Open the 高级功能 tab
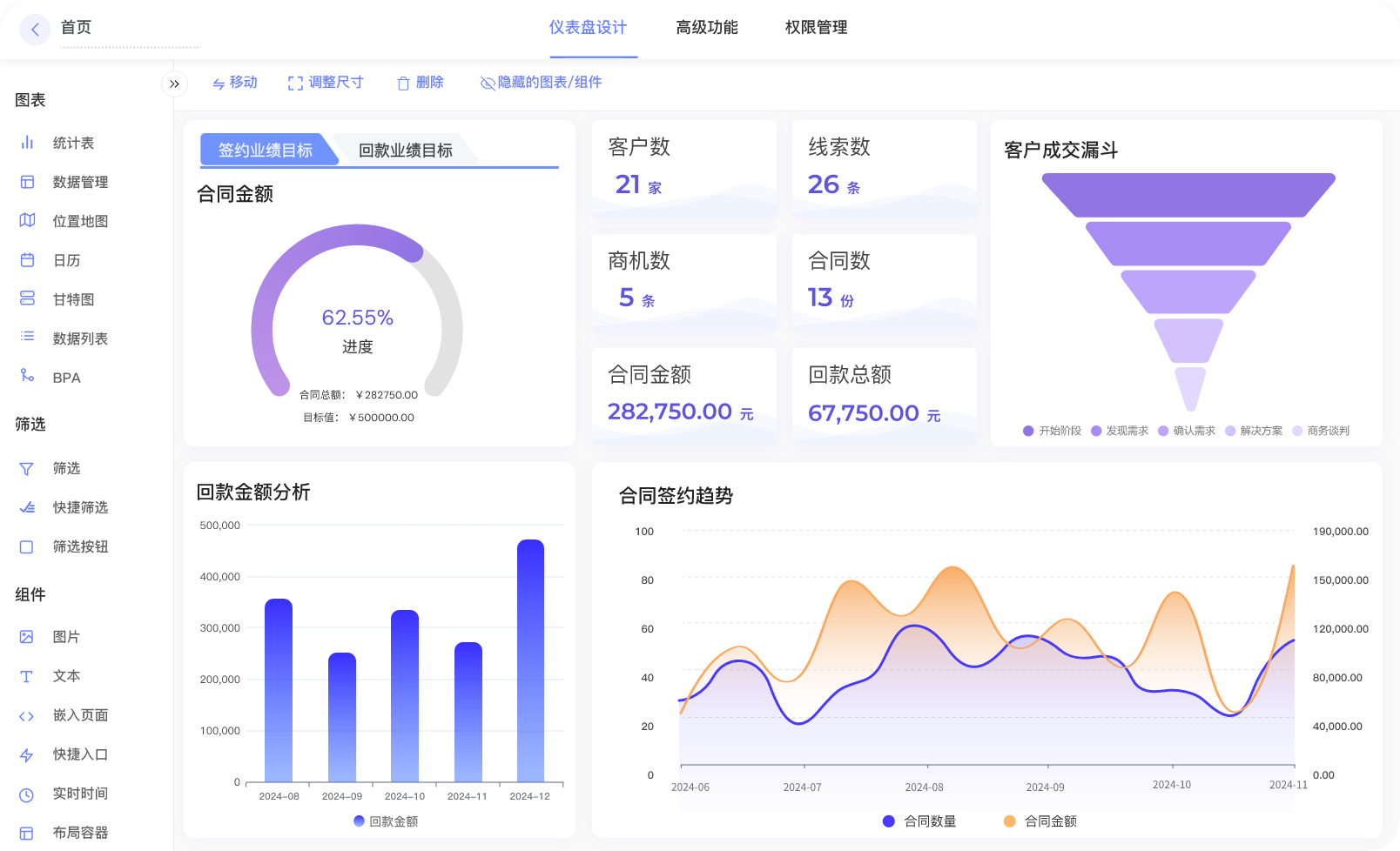 point(707,28)
